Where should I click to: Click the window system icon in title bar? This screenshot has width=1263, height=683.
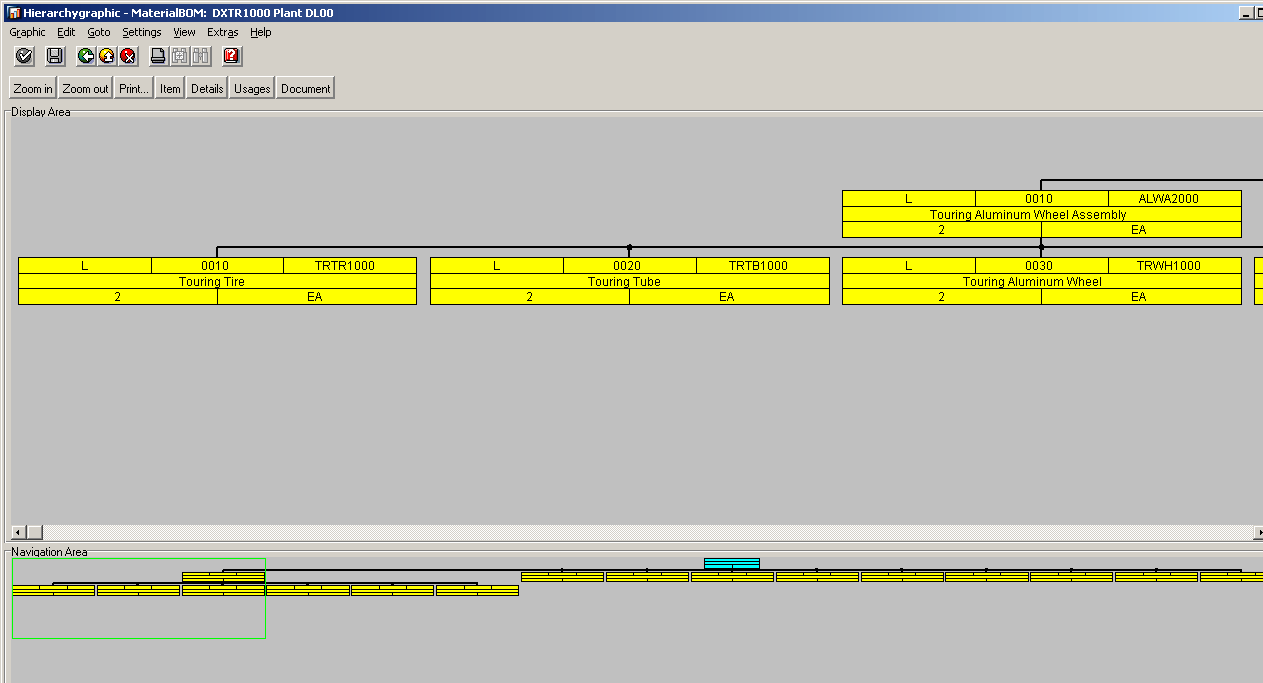(13, 13)
